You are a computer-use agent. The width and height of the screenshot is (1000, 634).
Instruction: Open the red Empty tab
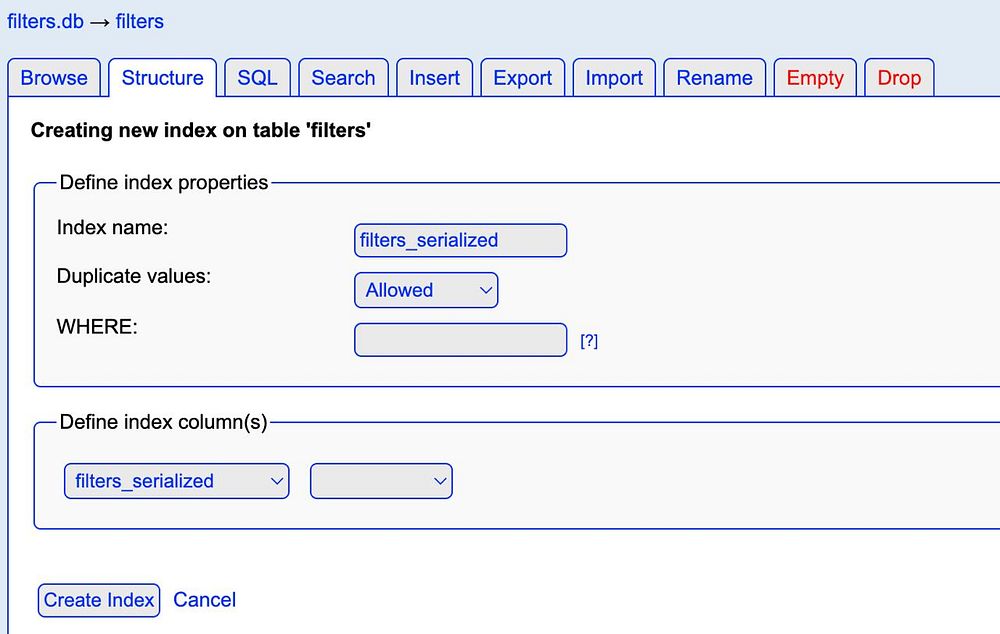[815, 78]
